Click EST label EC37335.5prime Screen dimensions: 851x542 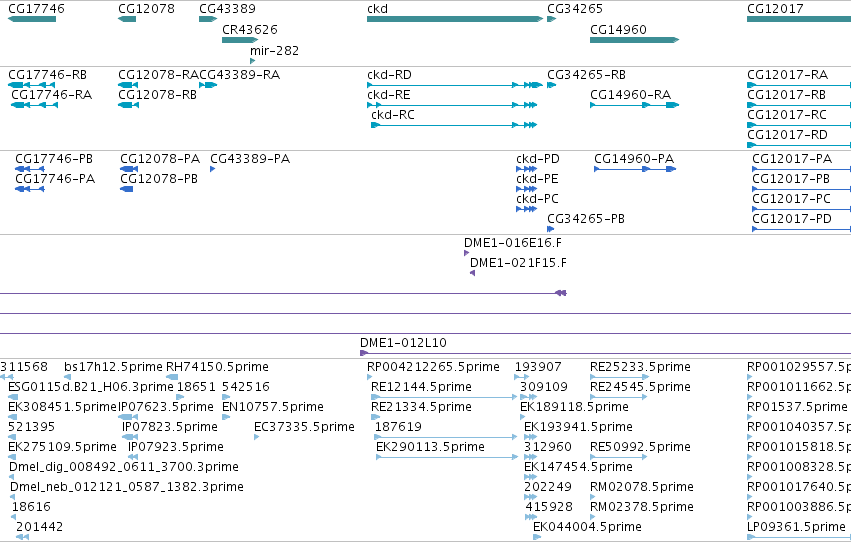pyautogui.click(x=304, y=427)
